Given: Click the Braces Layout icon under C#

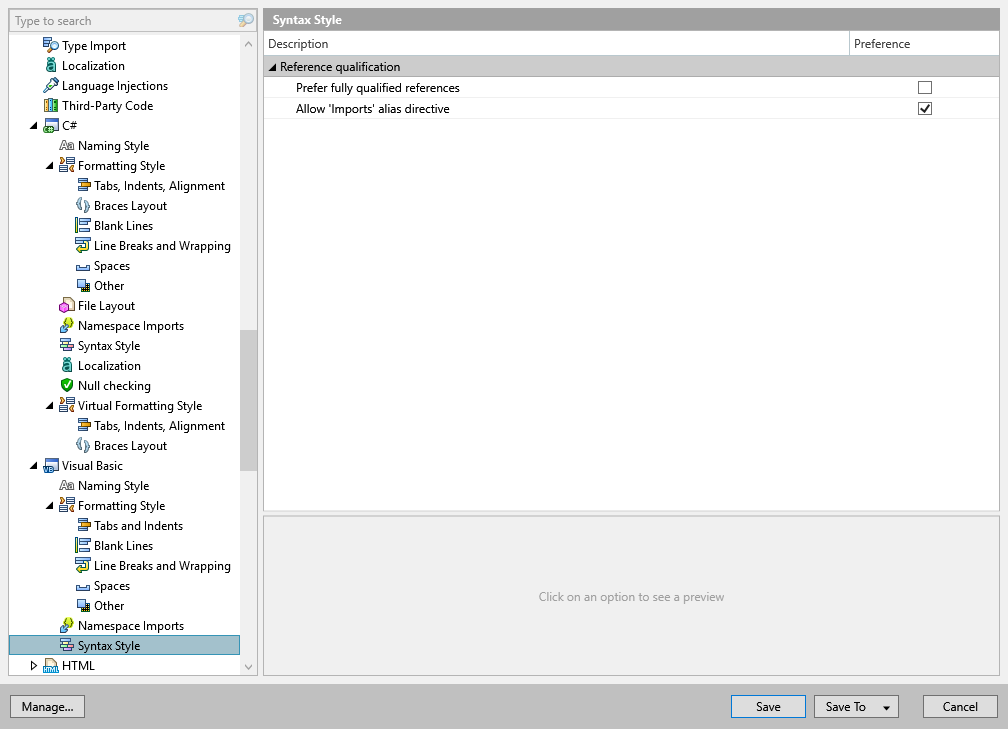Looking at the screenshot, I should point(82,205).
